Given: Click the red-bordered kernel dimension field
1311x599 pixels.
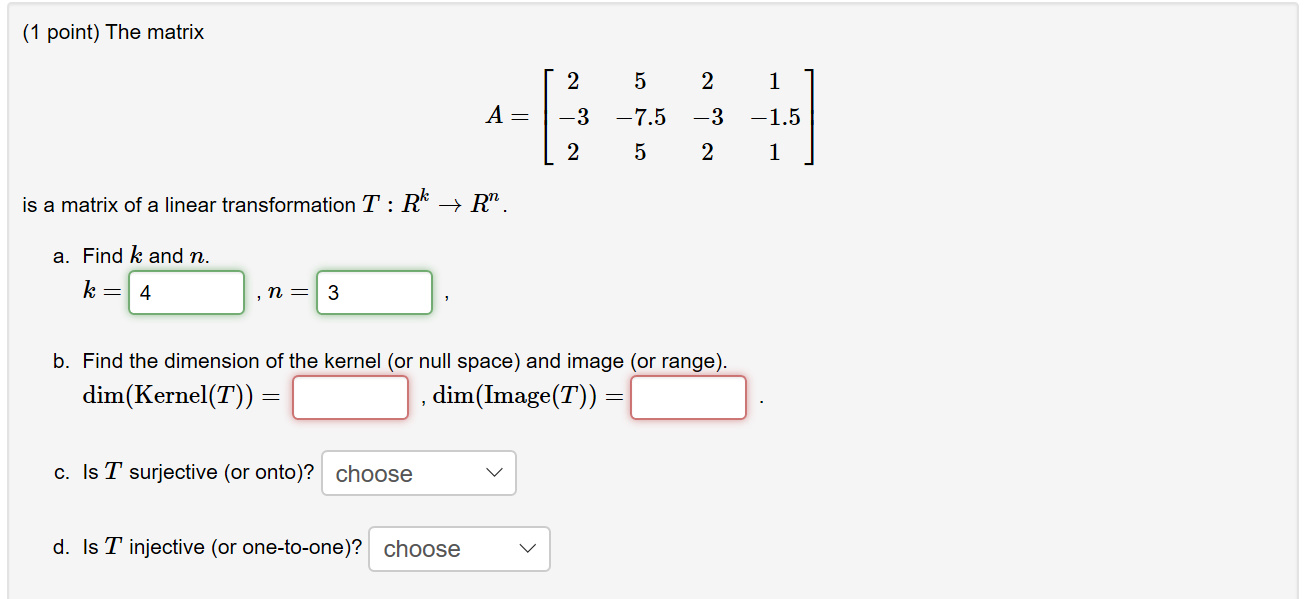Looking at the screenshot, I should click(350, 396).
